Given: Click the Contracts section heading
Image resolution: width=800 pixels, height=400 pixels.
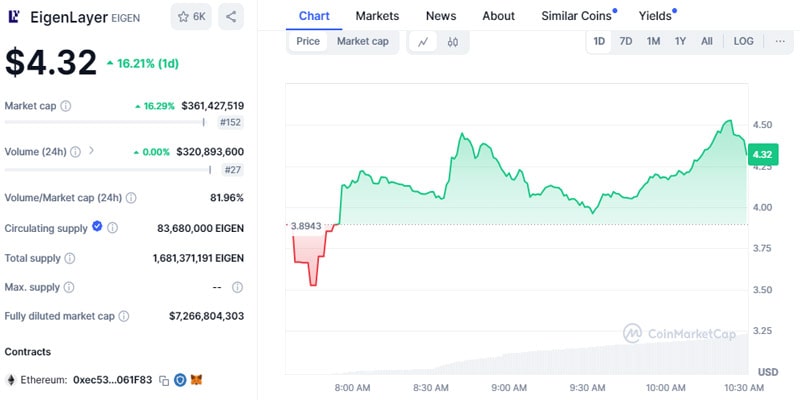Looking at the screenshot, I should point(28,352).
